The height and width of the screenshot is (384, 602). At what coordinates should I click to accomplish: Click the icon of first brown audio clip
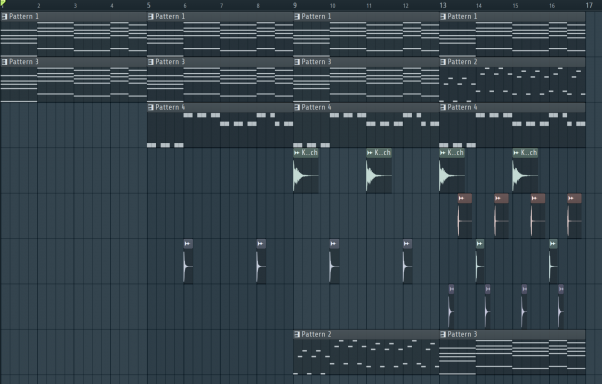coord(461,198)
